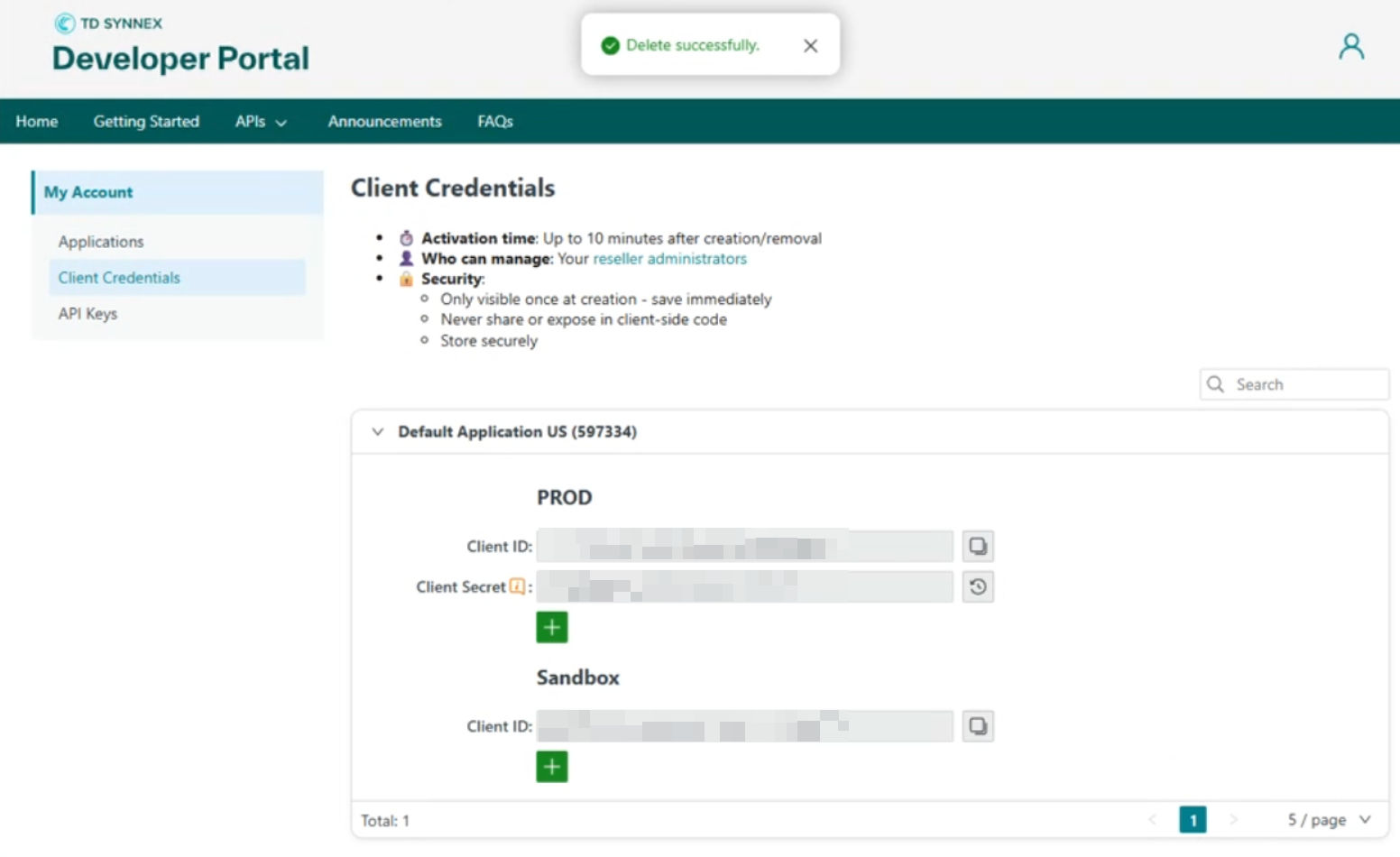Screen dimensions: 1400x857
Task: Go to the Home menu item
Action: 37,122
